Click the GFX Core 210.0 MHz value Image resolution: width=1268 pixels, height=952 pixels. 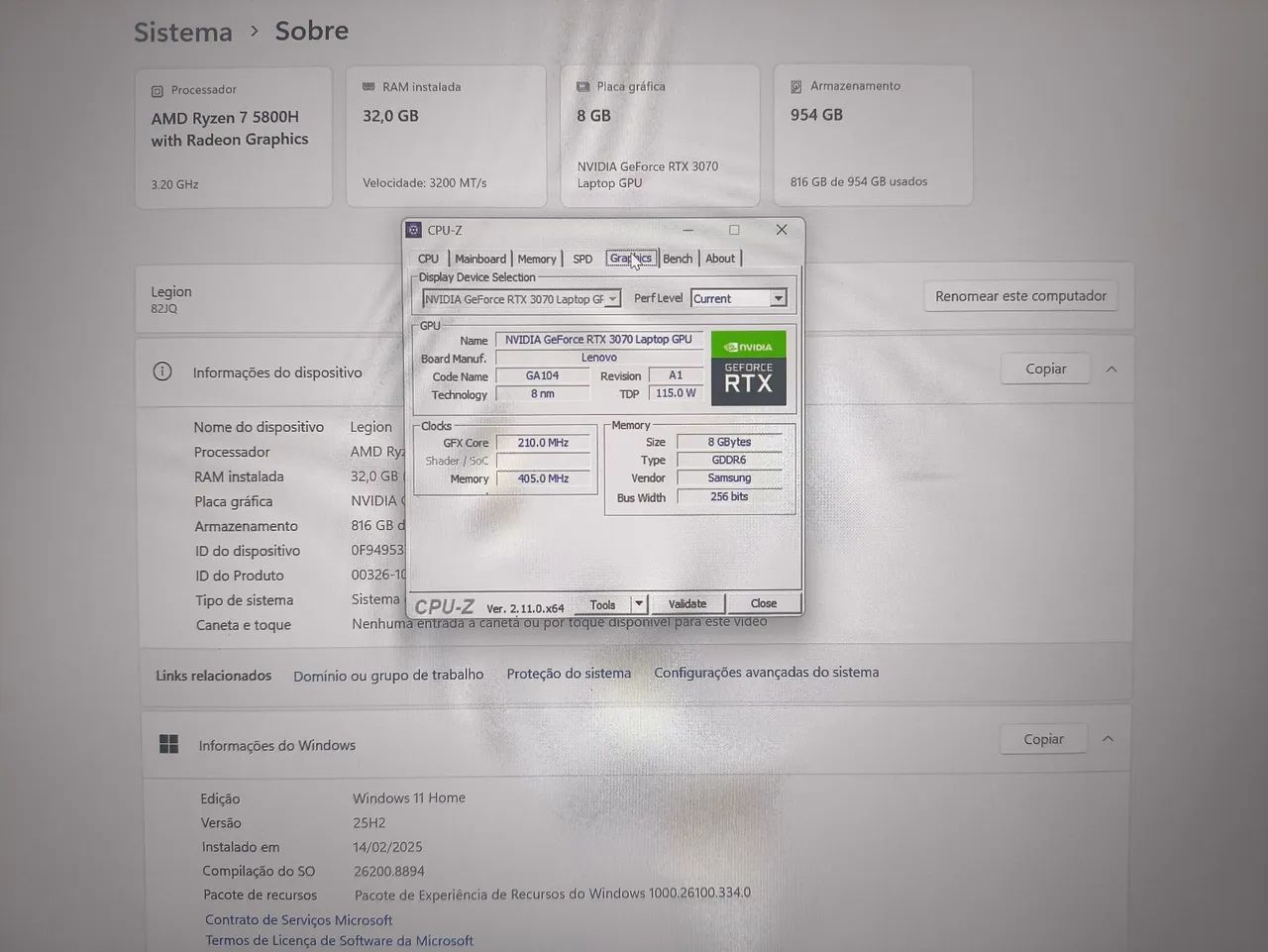tap(543, 443)
